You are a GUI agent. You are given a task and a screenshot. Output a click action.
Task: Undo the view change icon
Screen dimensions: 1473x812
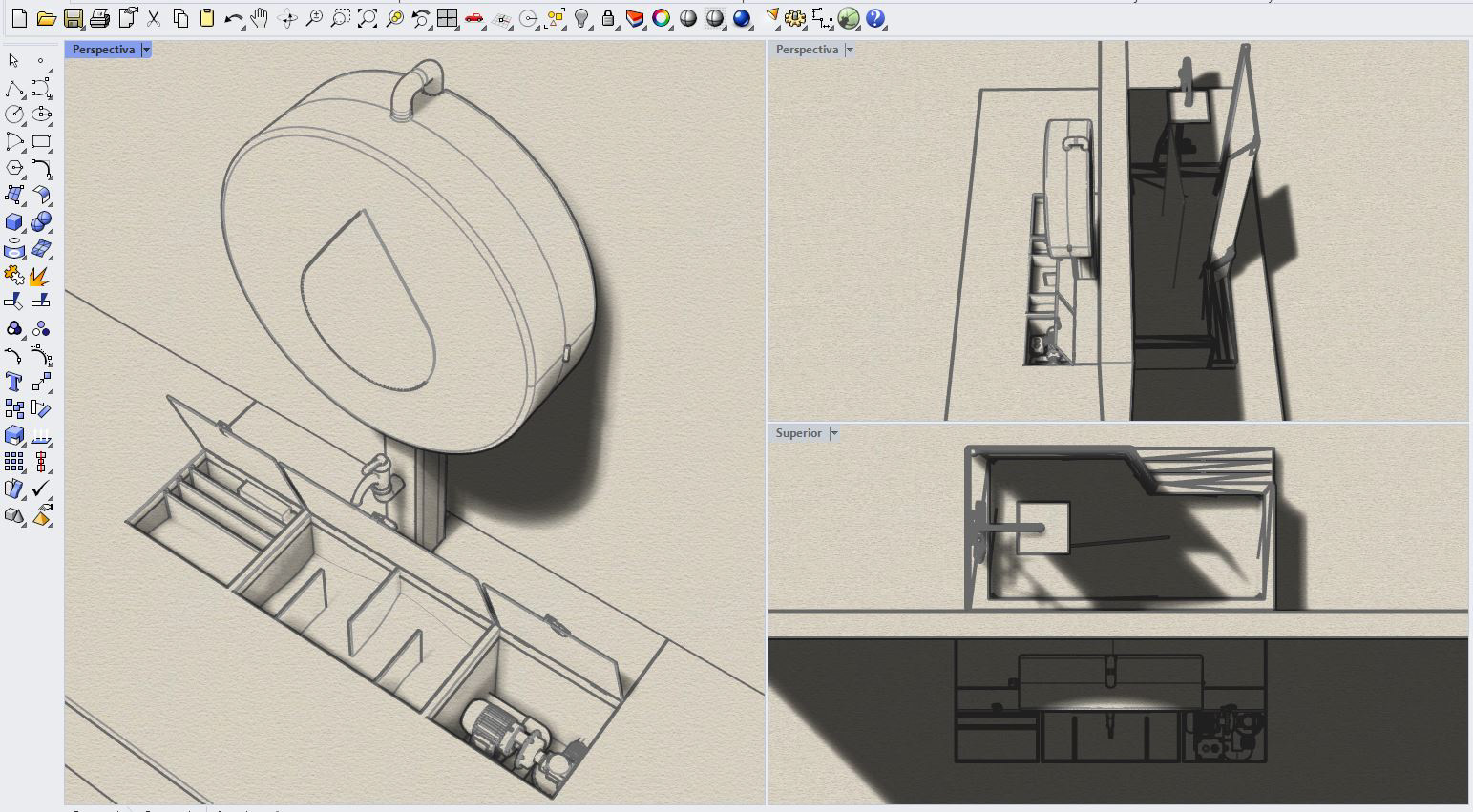(x=421, y=18)
